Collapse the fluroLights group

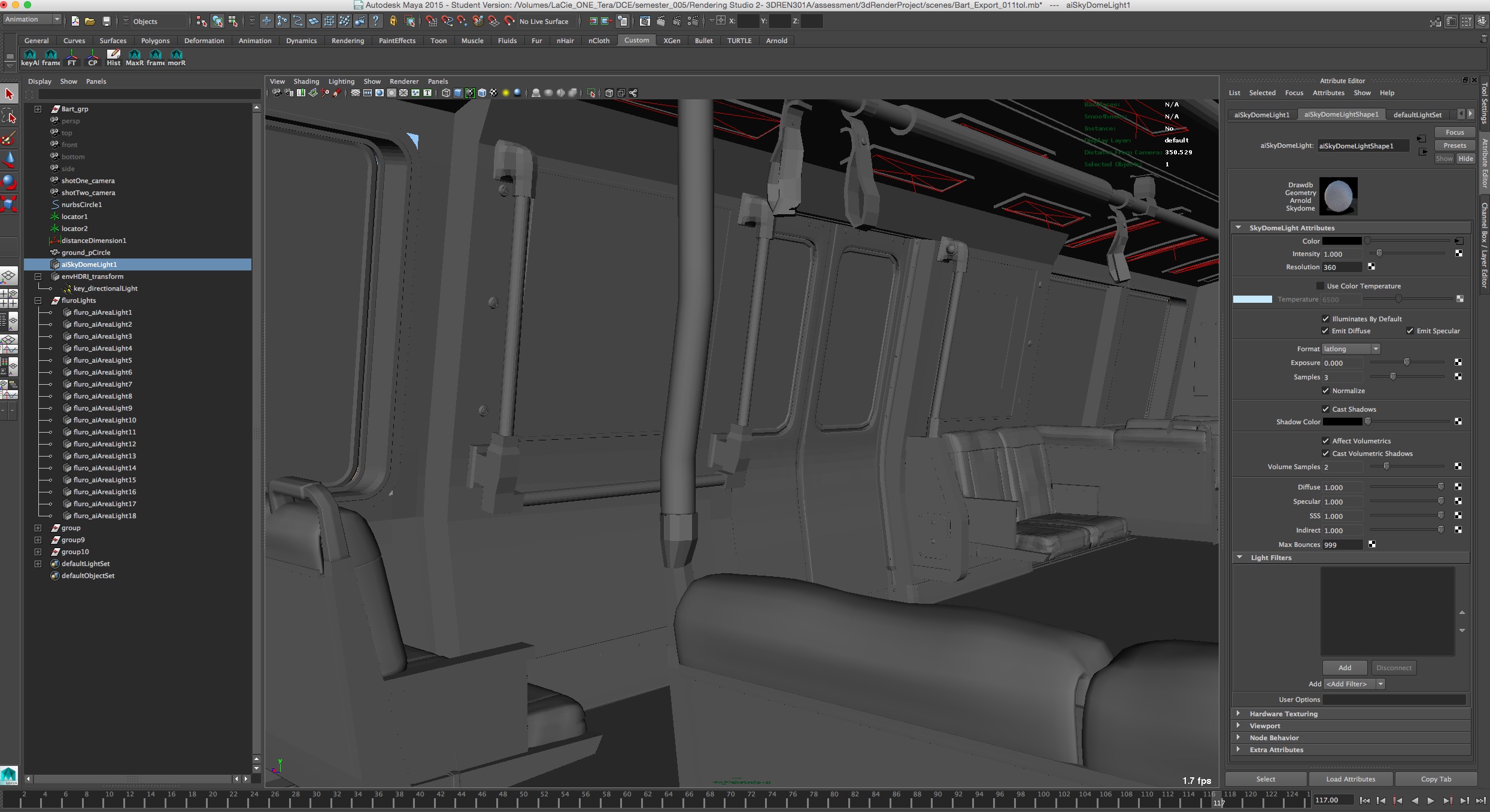point(38,300)
